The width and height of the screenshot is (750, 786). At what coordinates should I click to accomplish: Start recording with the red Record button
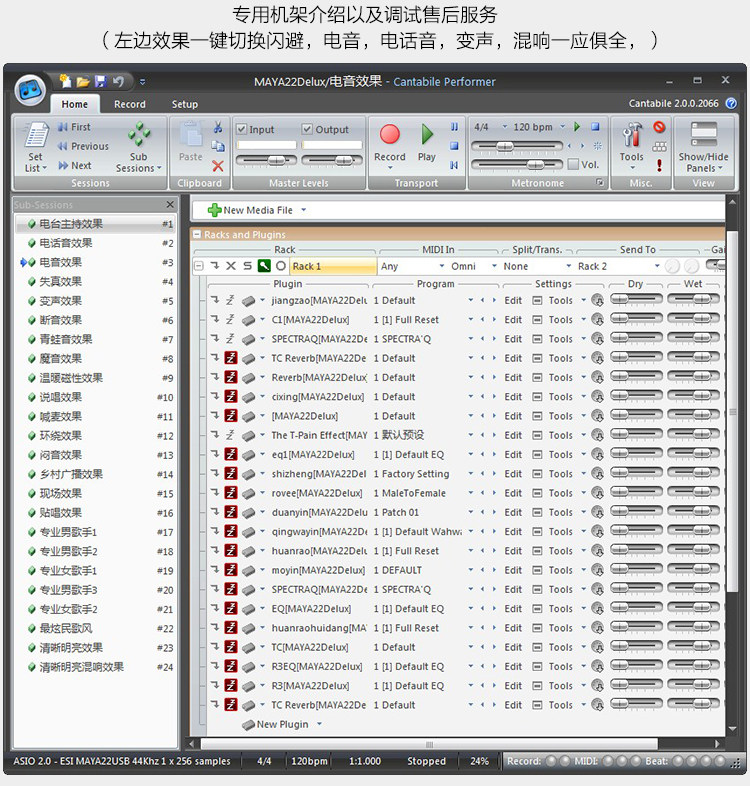390,134
